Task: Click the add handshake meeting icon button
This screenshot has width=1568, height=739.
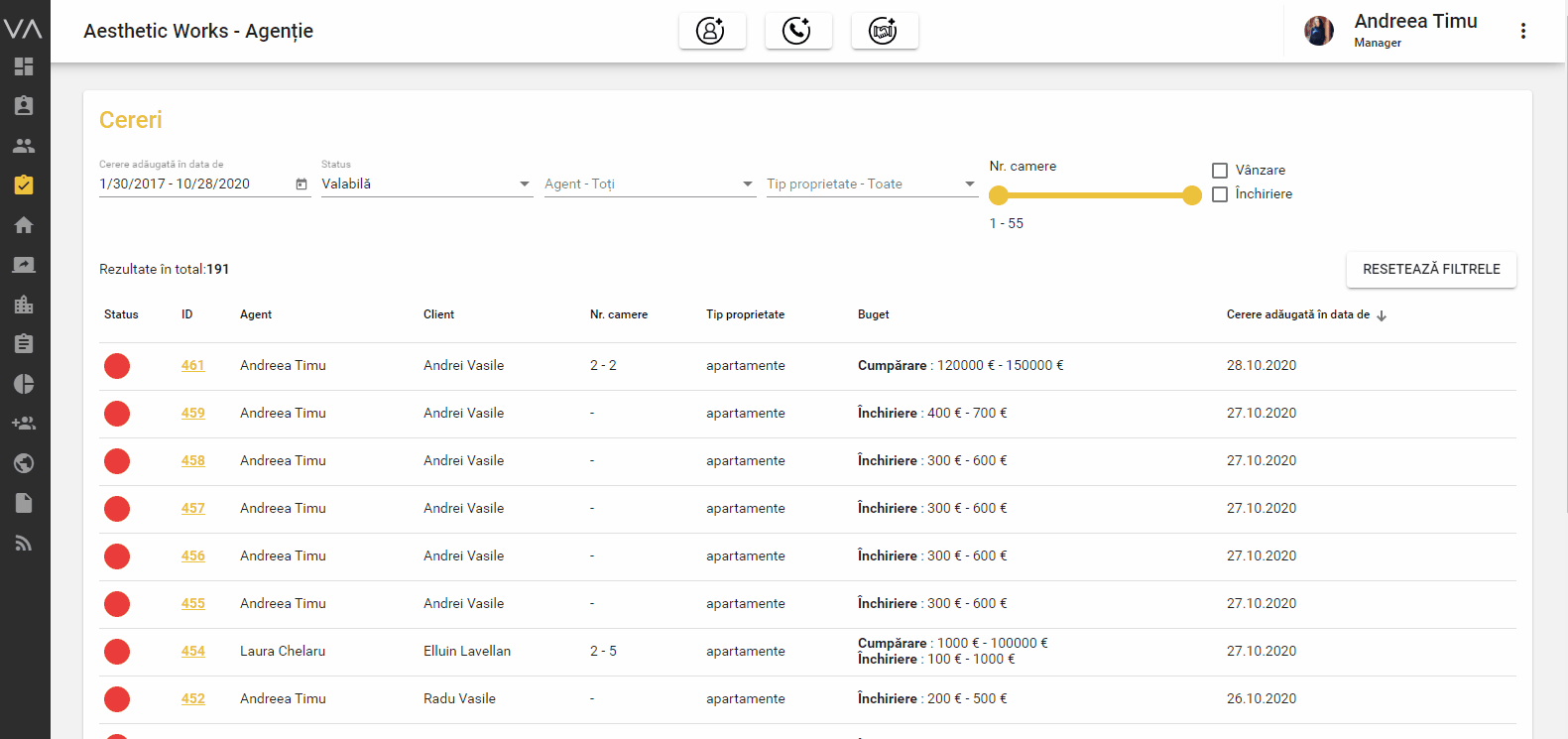Action: pos(884,31)
